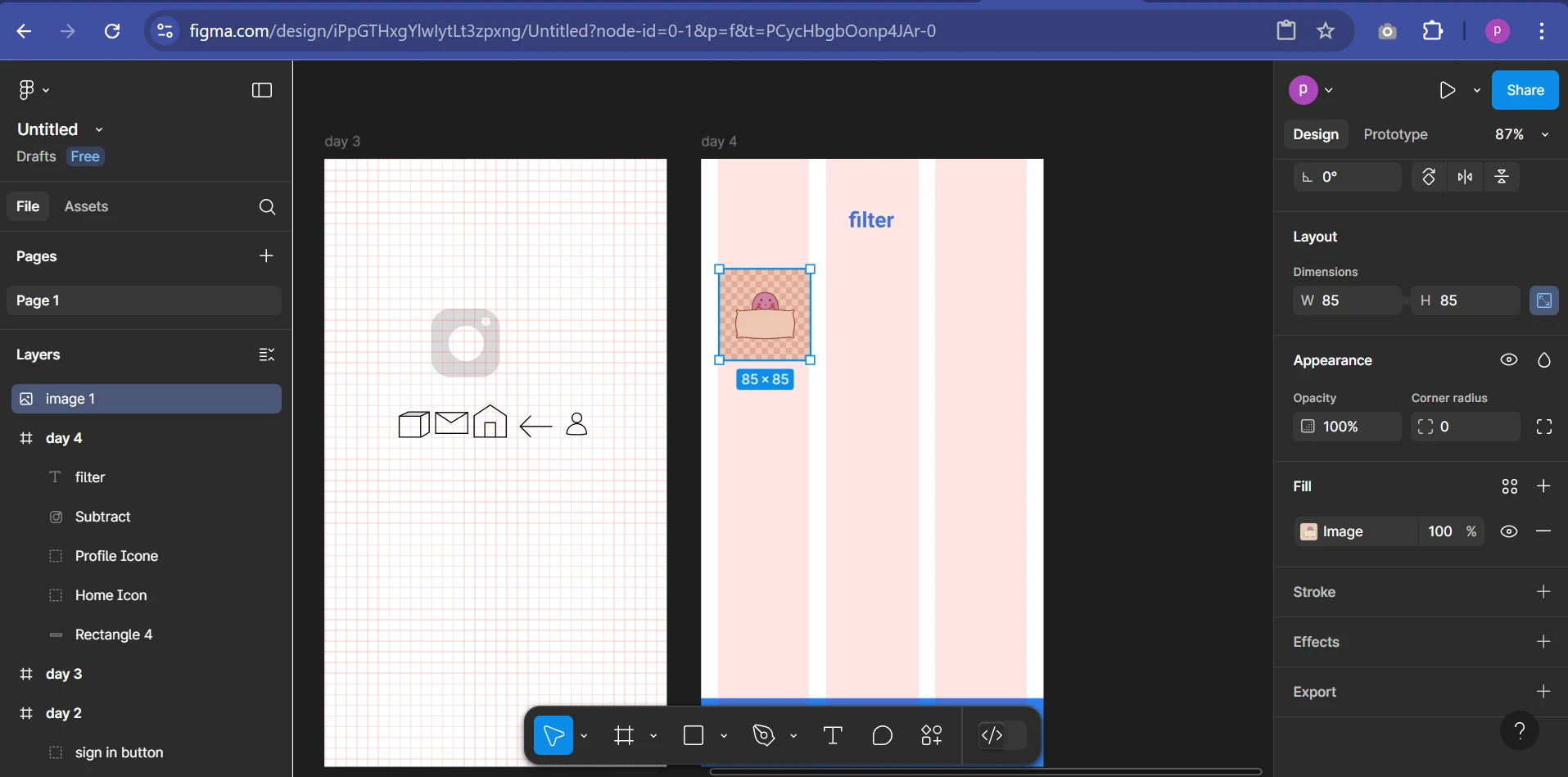Image resolution: width=1568 pixels, height=777 pixels.
Task: Open blend mode droplet icon in Appearance
Action: [1544, 360]
